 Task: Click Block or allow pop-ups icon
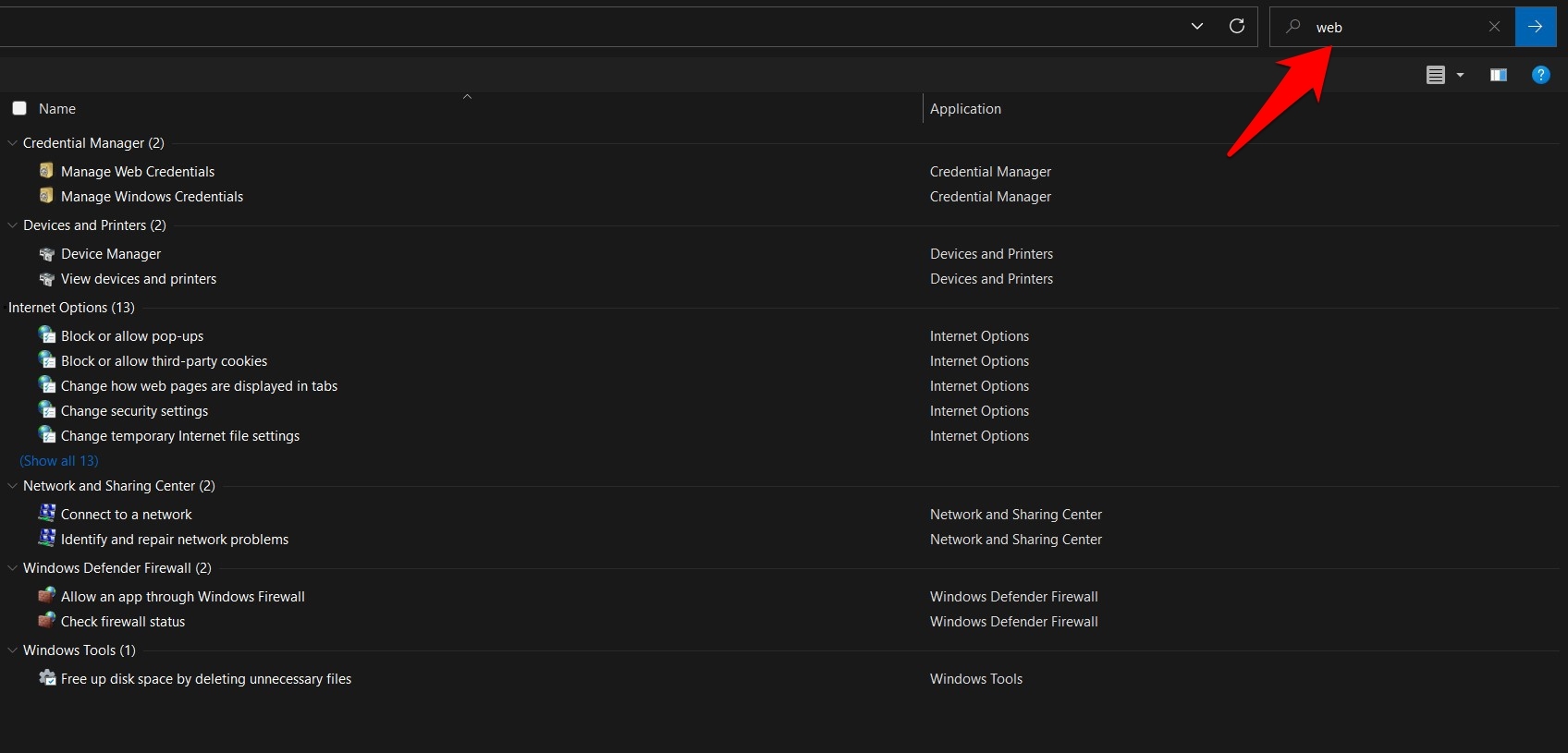click(x=47, y=335)
